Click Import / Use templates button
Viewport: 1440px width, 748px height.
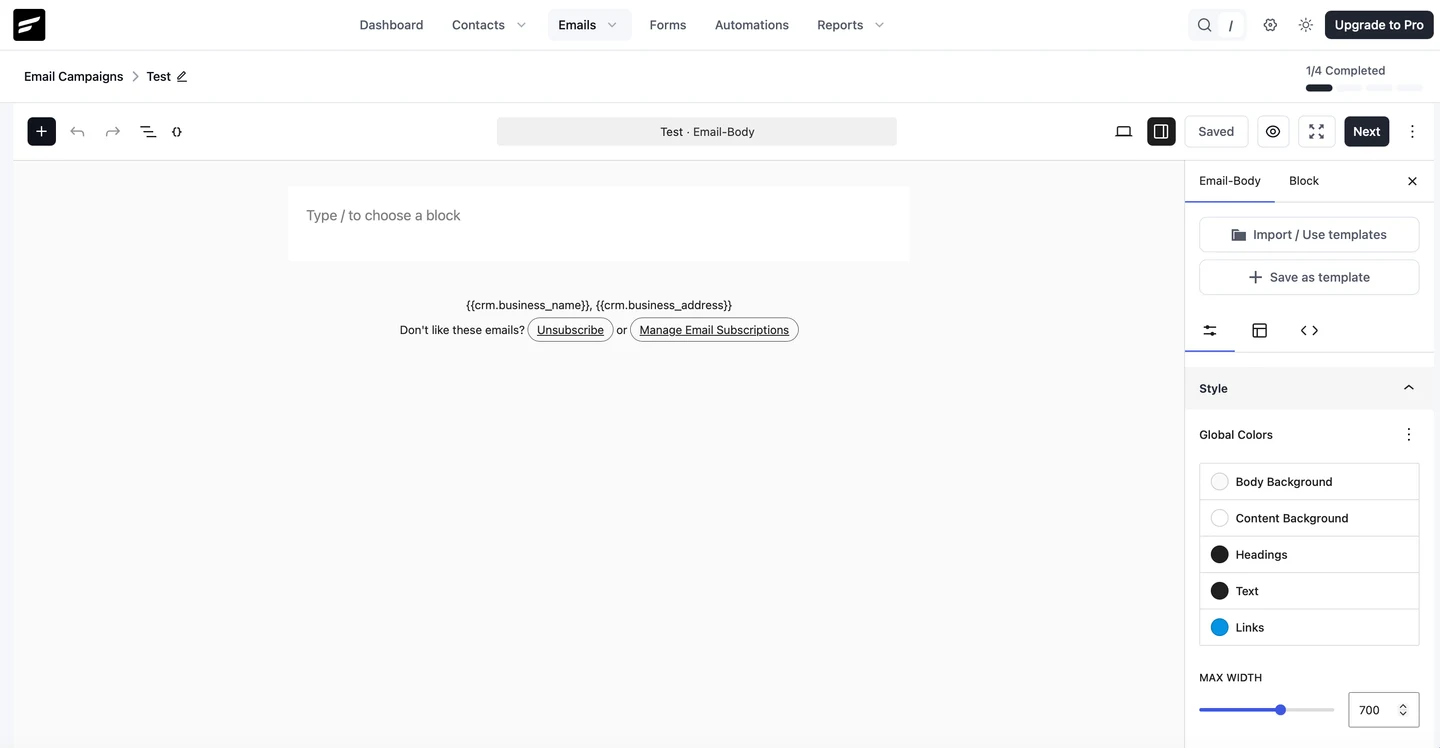click(1309, 235)
